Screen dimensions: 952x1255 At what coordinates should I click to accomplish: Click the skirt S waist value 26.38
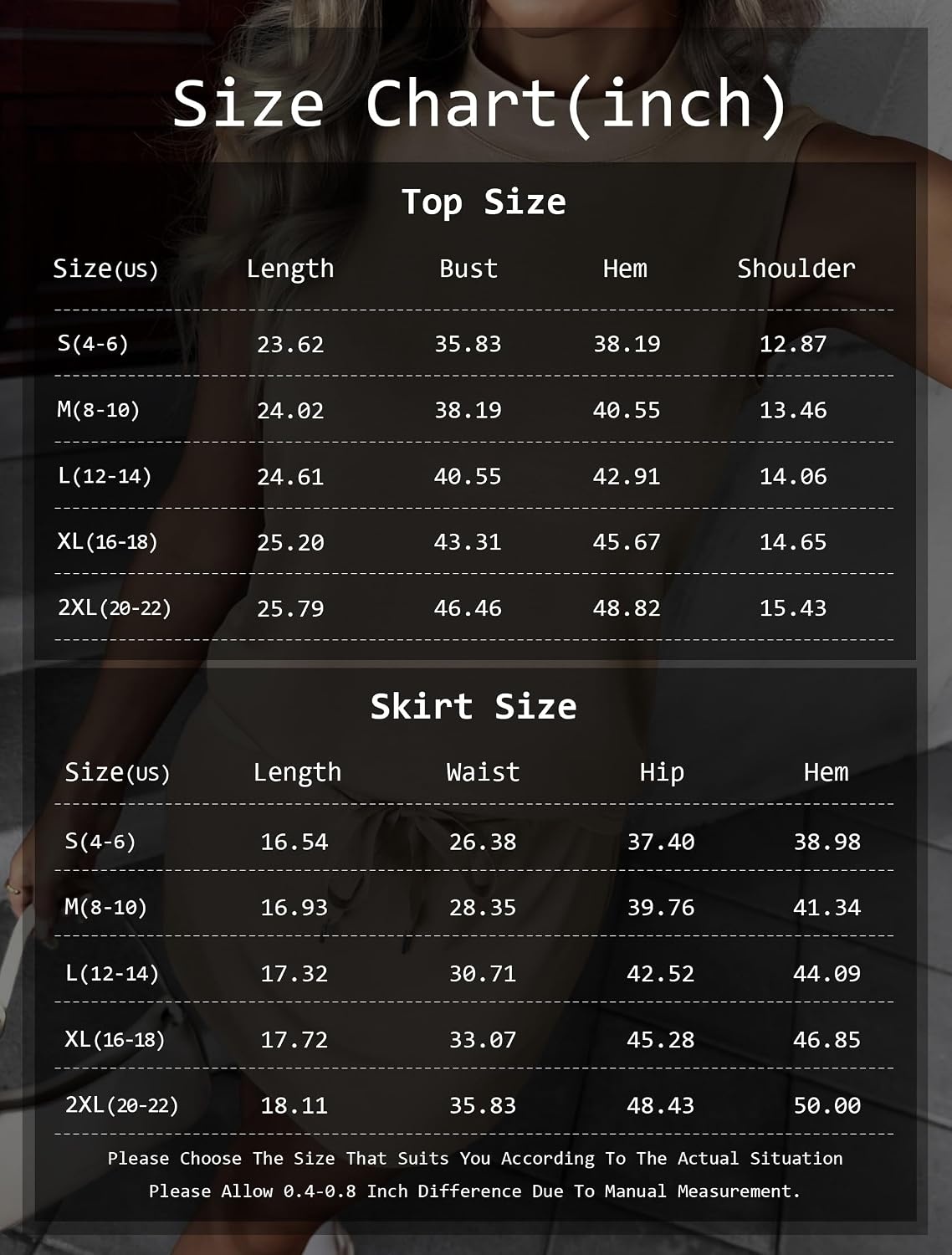coord(483,842)
